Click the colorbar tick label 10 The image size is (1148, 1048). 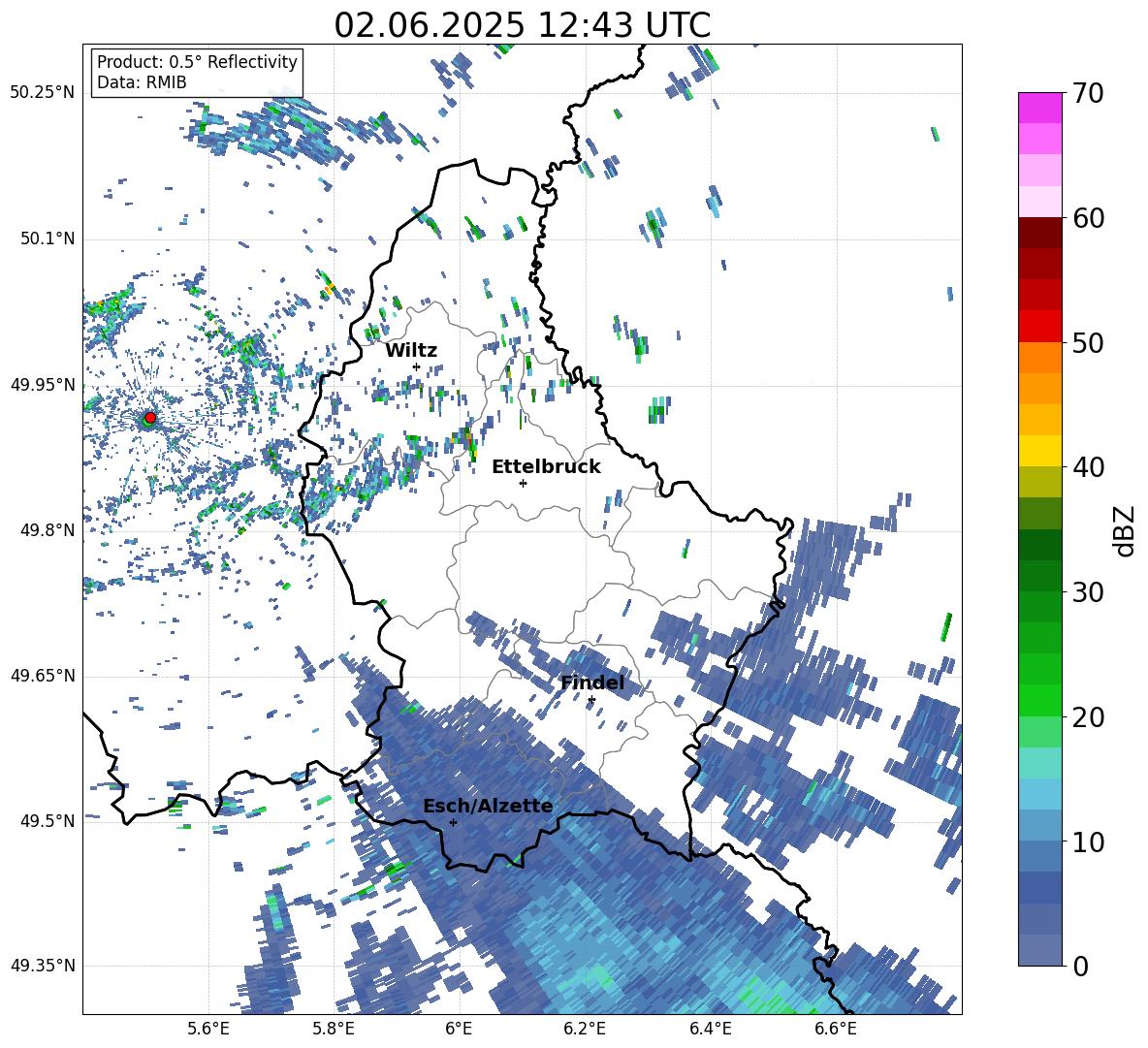pos(1087,842)
